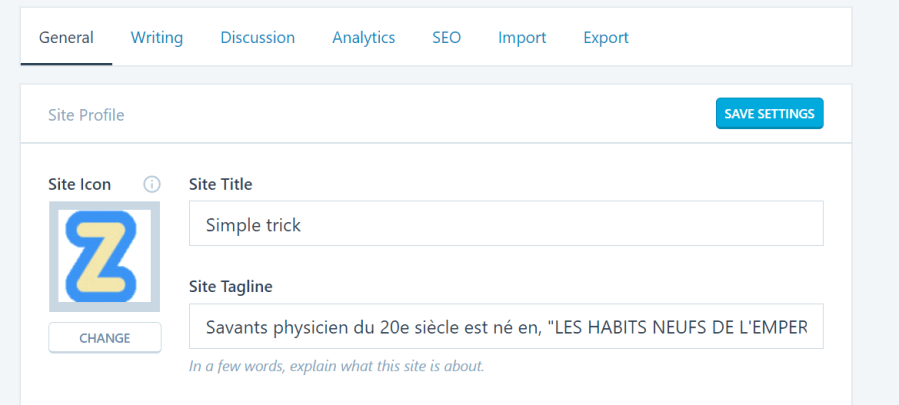
Task: Click the Site Tagline field label
Action: click(230, 287)
